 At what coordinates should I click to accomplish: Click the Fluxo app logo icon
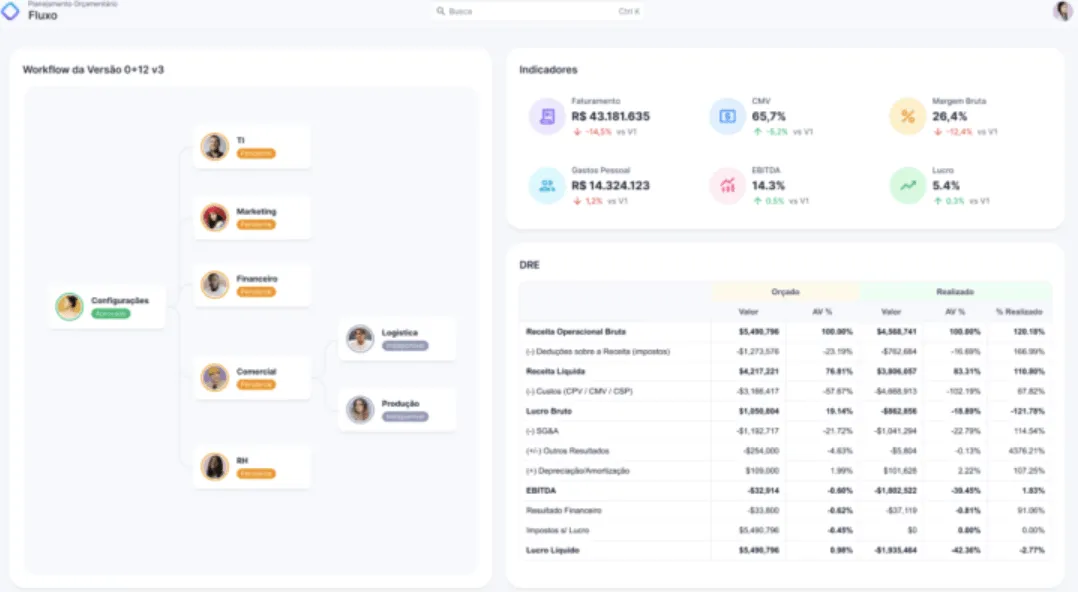point(10,11)
